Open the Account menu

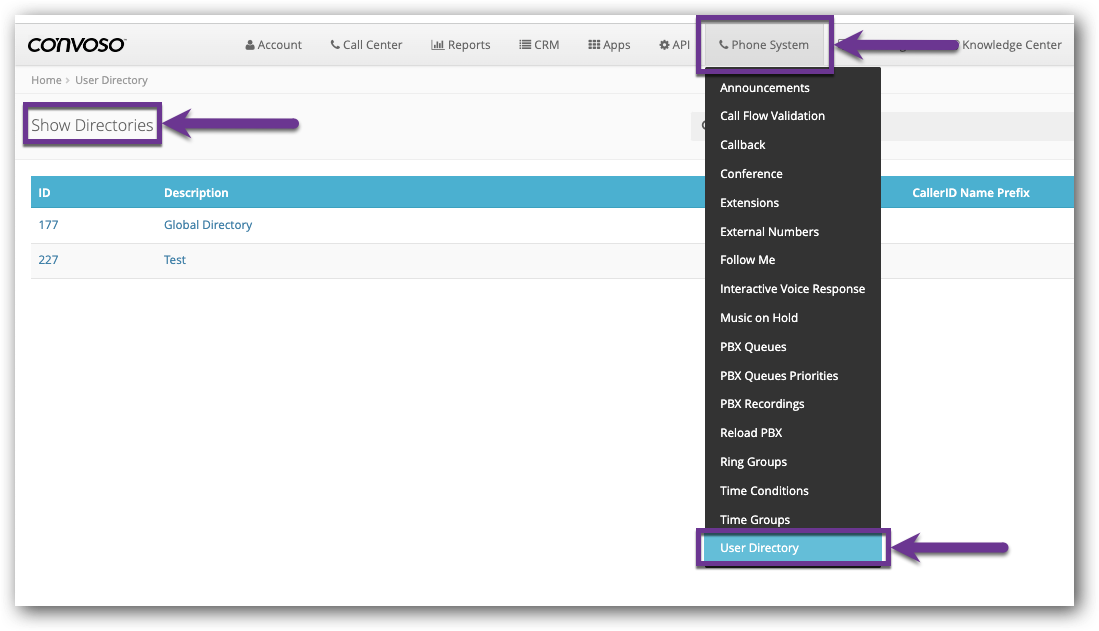(x=273, y=45)
